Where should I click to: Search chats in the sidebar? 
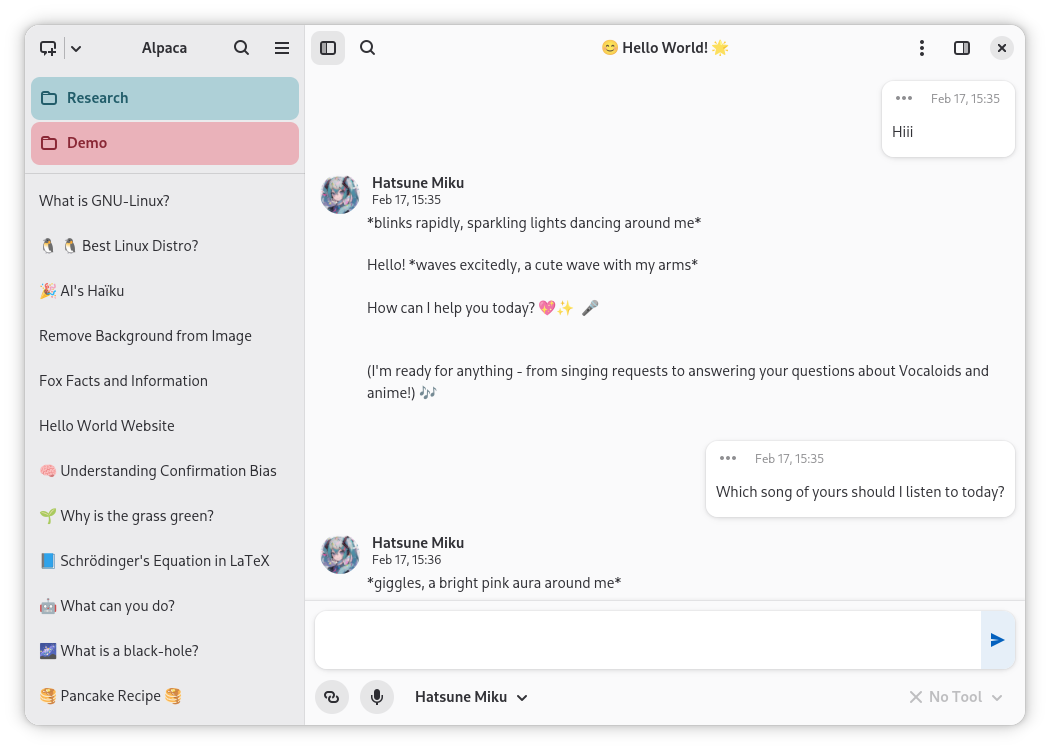(242, 48)
